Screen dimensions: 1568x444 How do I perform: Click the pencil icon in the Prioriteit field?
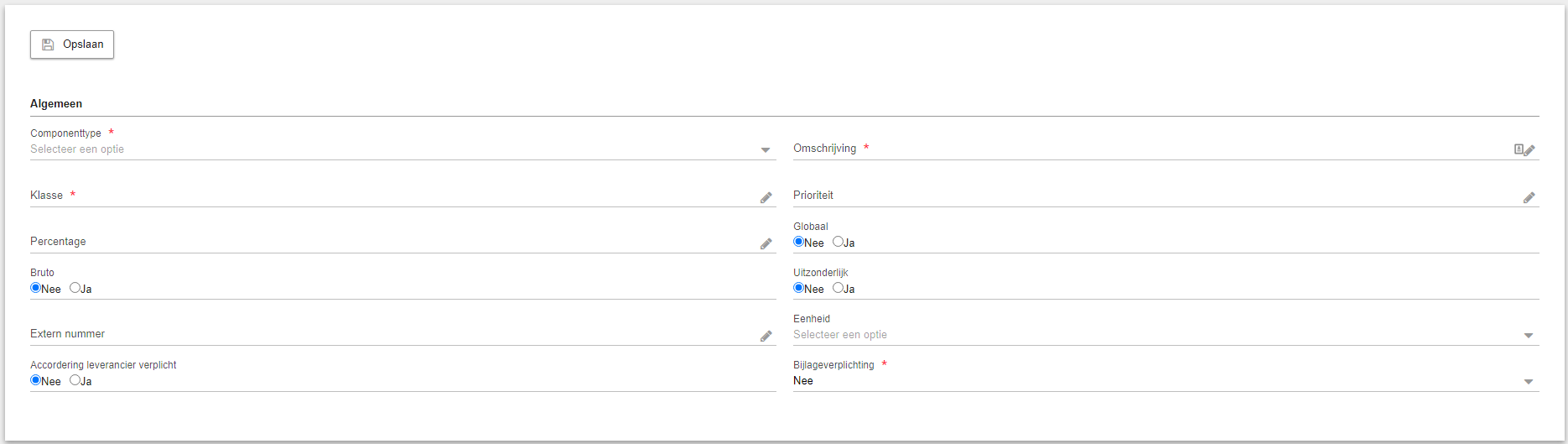1529,197
